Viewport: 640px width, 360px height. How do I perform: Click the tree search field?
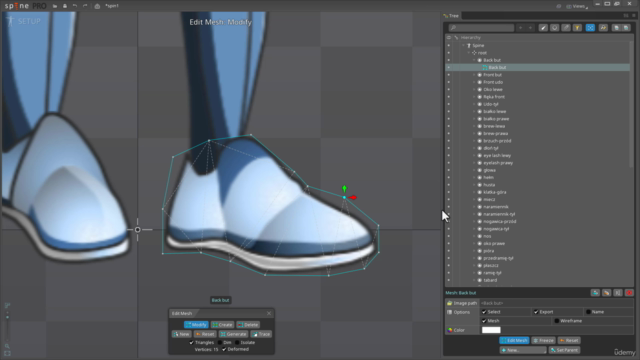coord(481,27)
